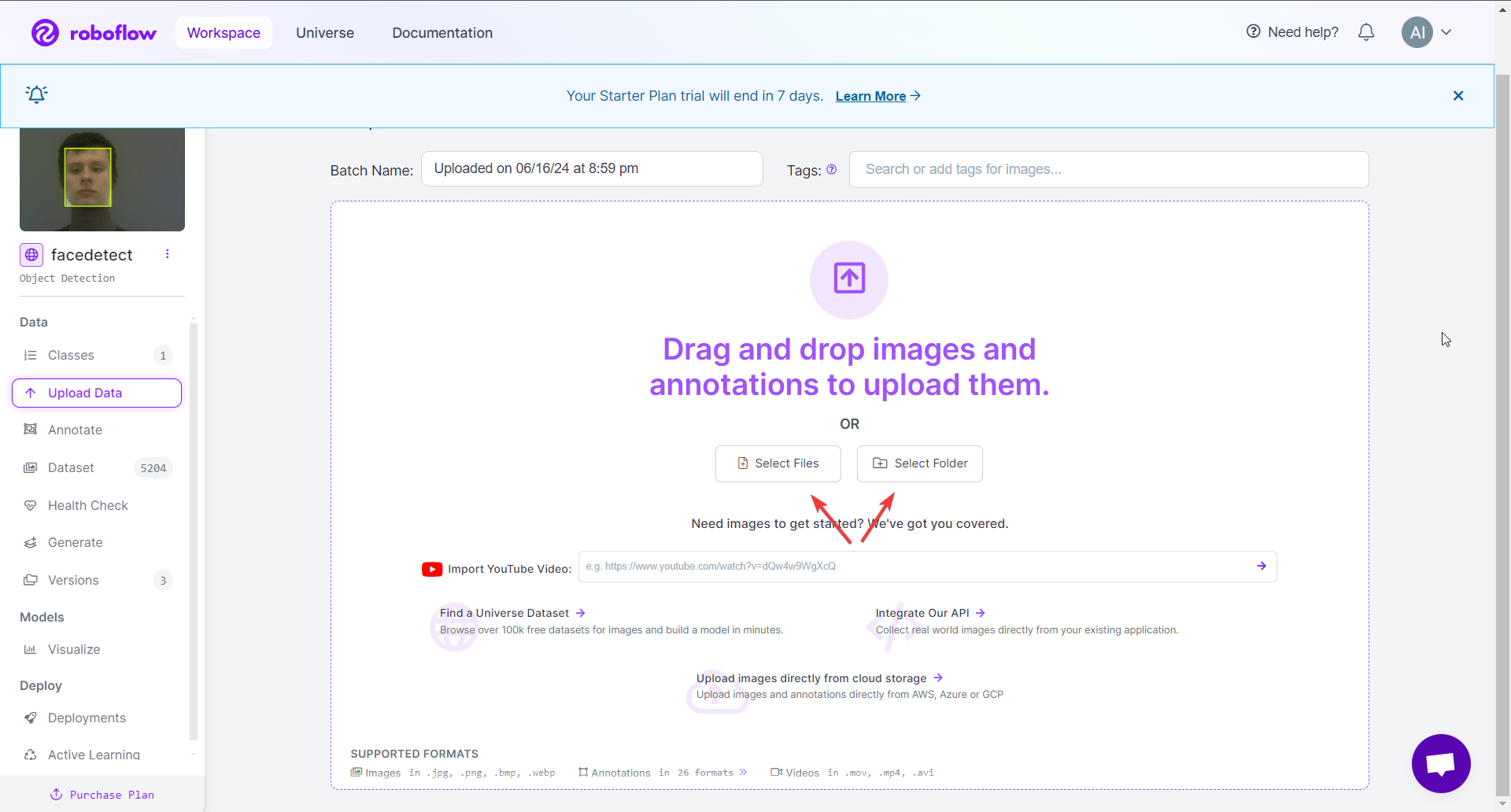Click the notification bell
The image size is (1511, 812).
[x=1366, y=32]
